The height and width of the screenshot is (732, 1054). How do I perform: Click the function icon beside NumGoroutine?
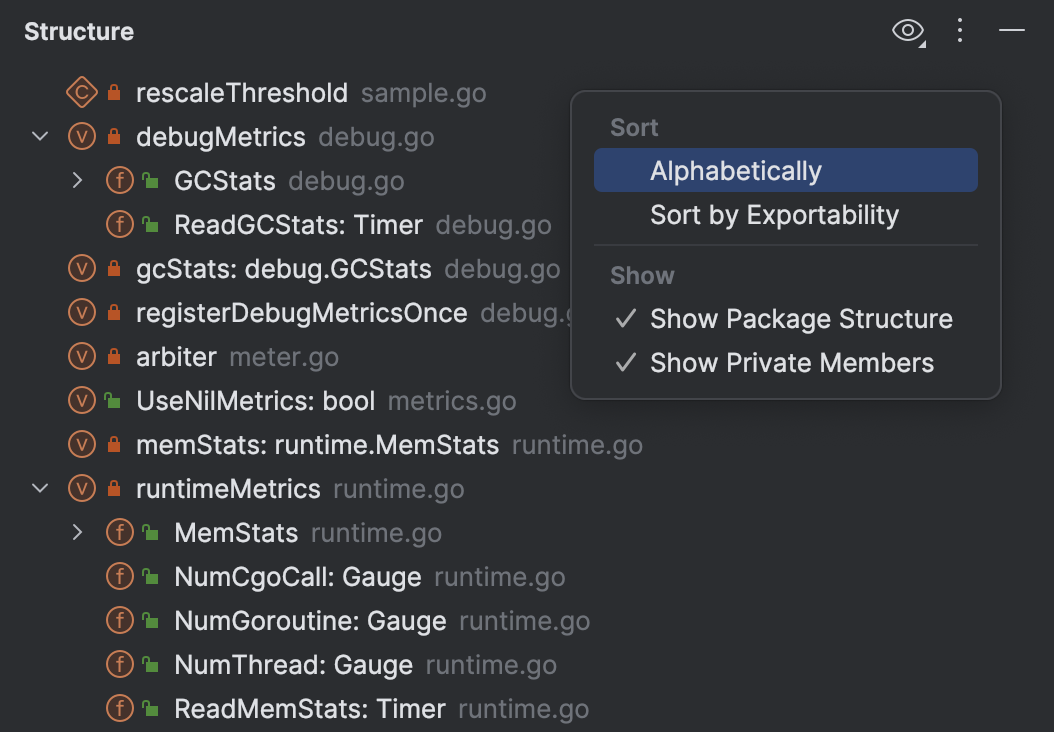(119, 621)
